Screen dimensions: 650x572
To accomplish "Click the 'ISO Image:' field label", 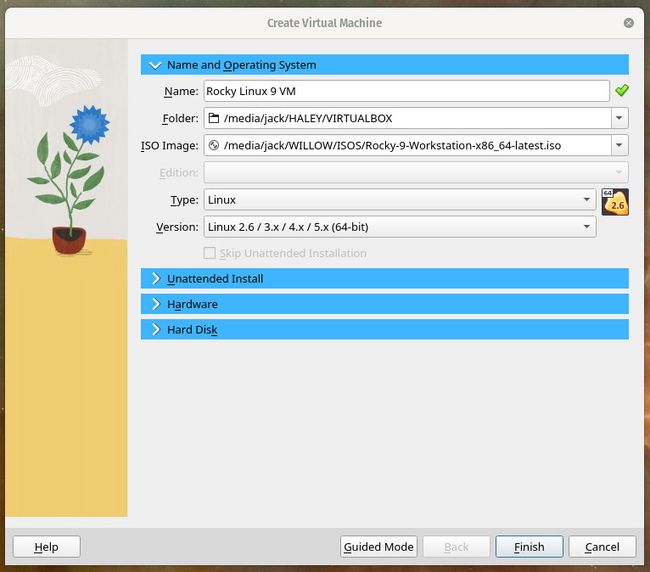I will [x=170, y=146].
